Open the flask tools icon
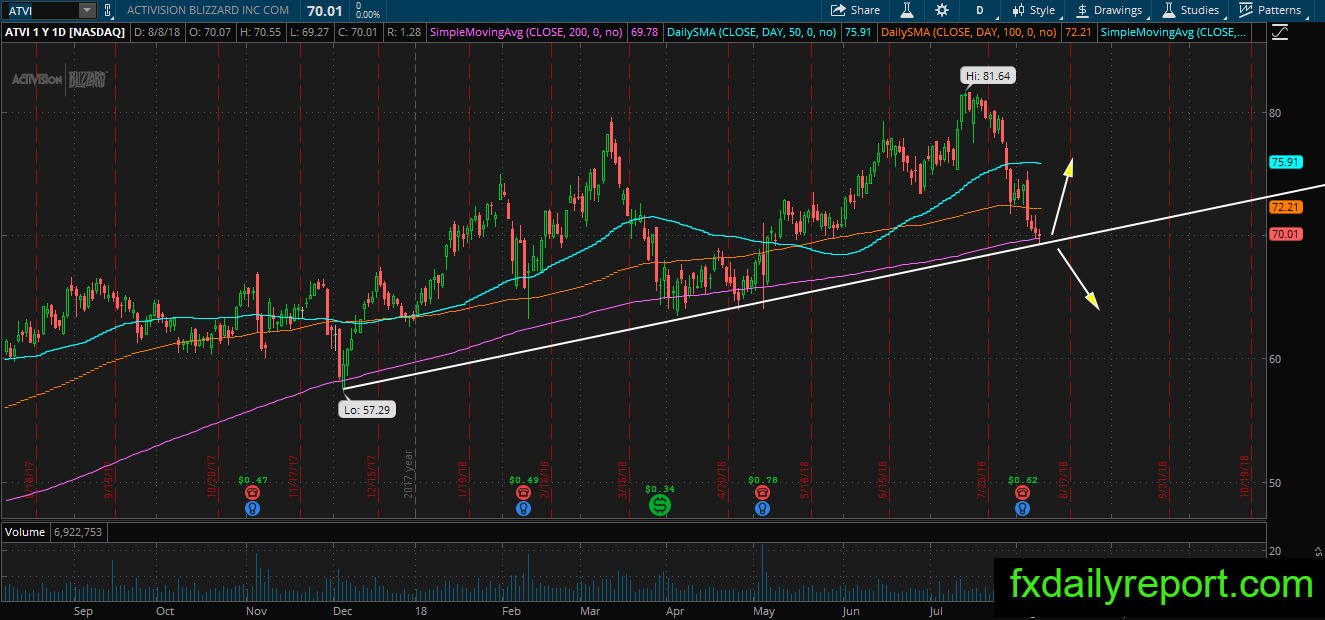The image size is (1325, 620). coord(907,10)
